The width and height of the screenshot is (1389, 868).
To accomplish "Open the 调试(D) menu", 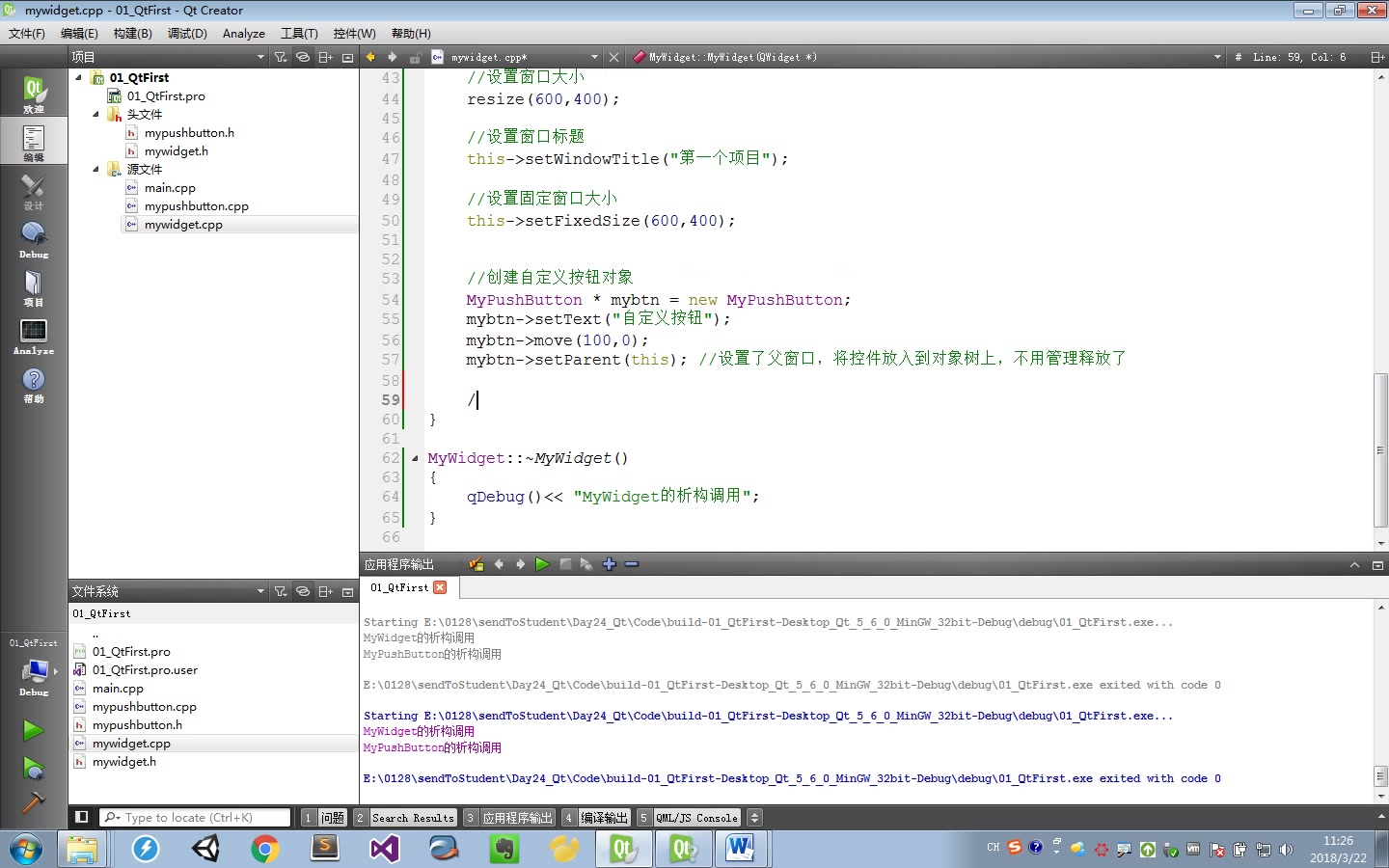I will pyautogui.click(x=187, y=33).
